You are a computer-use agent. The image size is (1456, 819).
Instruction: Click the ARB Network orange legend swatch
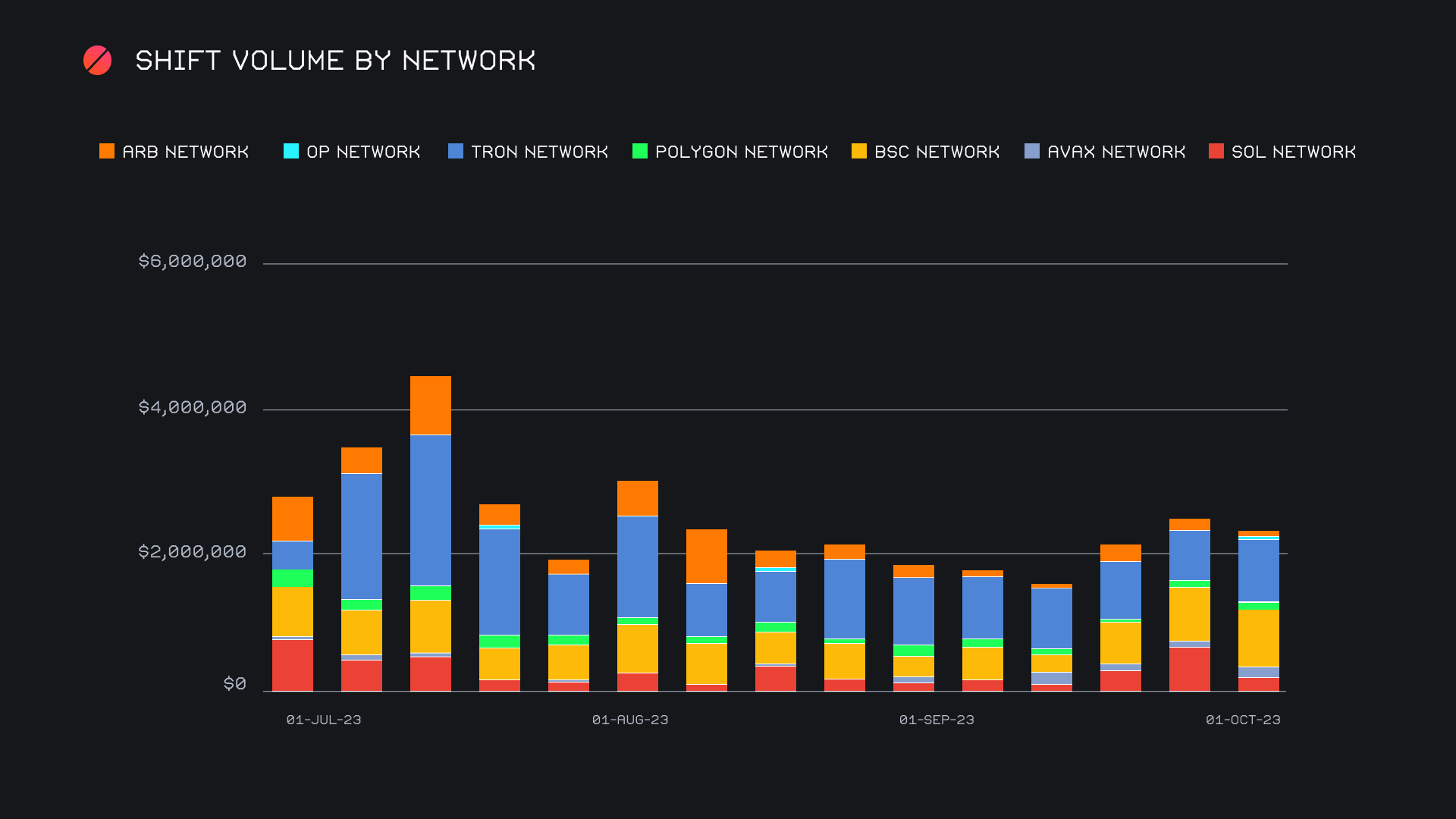coord(107,152)
